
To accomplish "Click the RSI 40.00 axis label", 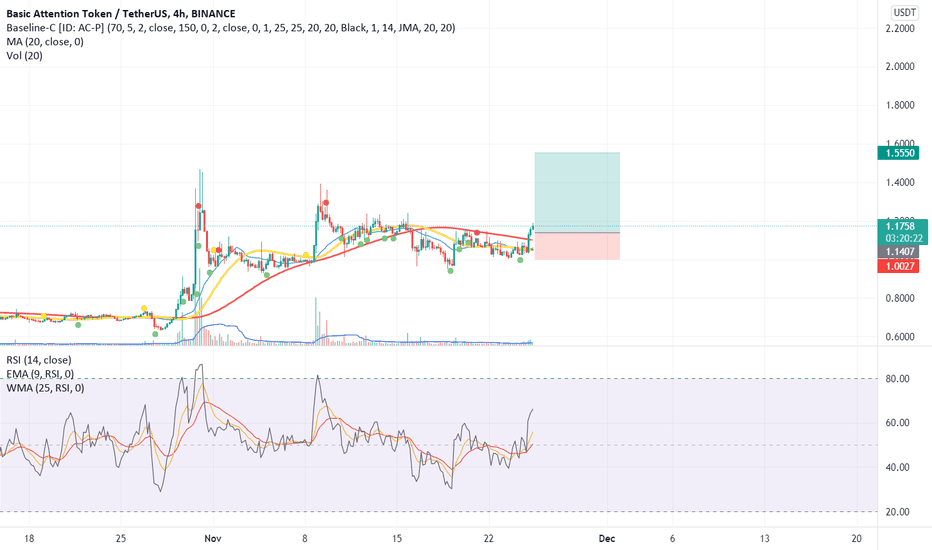I will pyautogui.click(x=898, y=467).
